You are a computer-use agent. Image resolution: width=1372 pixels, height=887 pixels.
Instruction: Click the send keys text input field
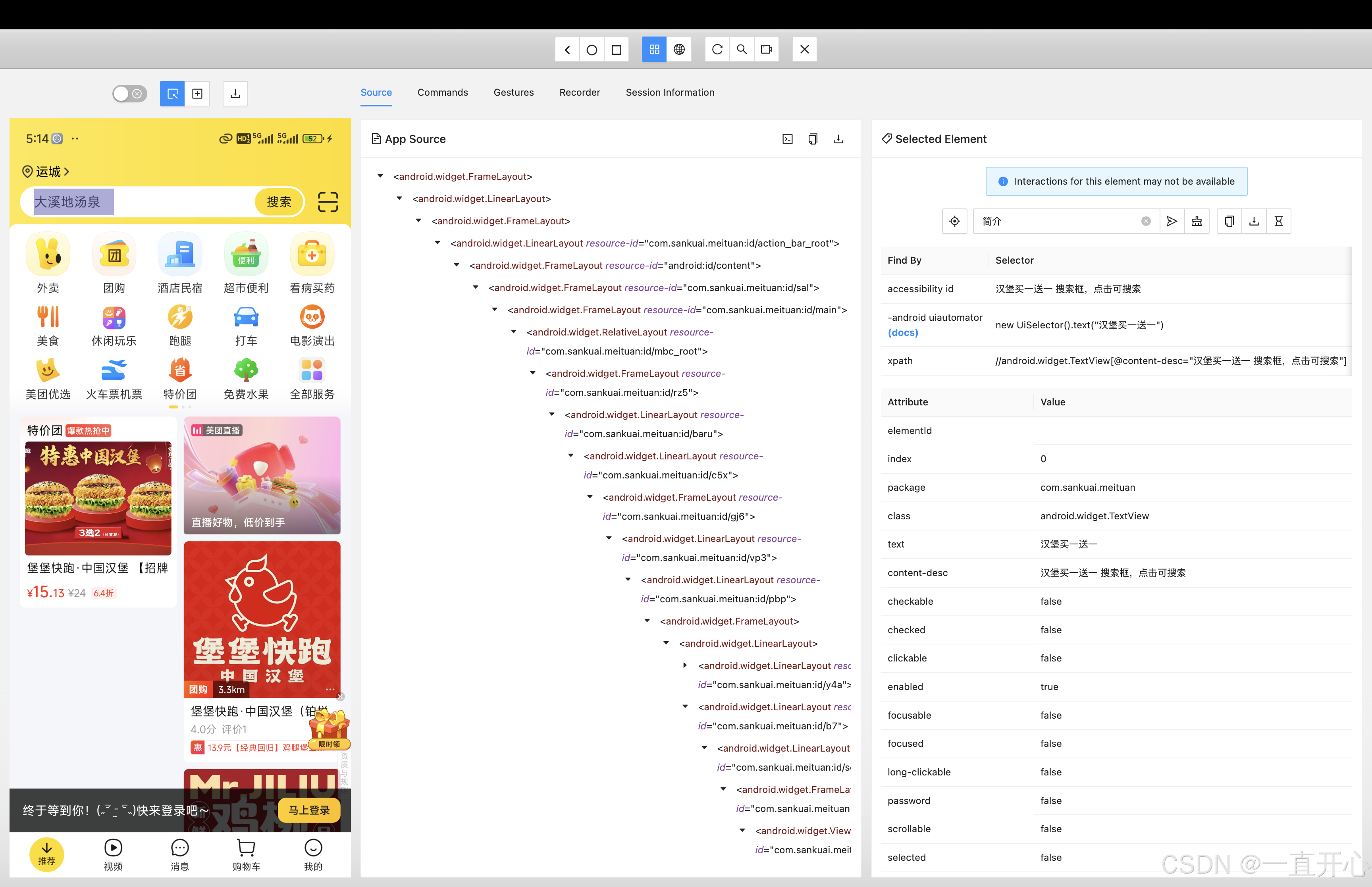point(1060,221)
